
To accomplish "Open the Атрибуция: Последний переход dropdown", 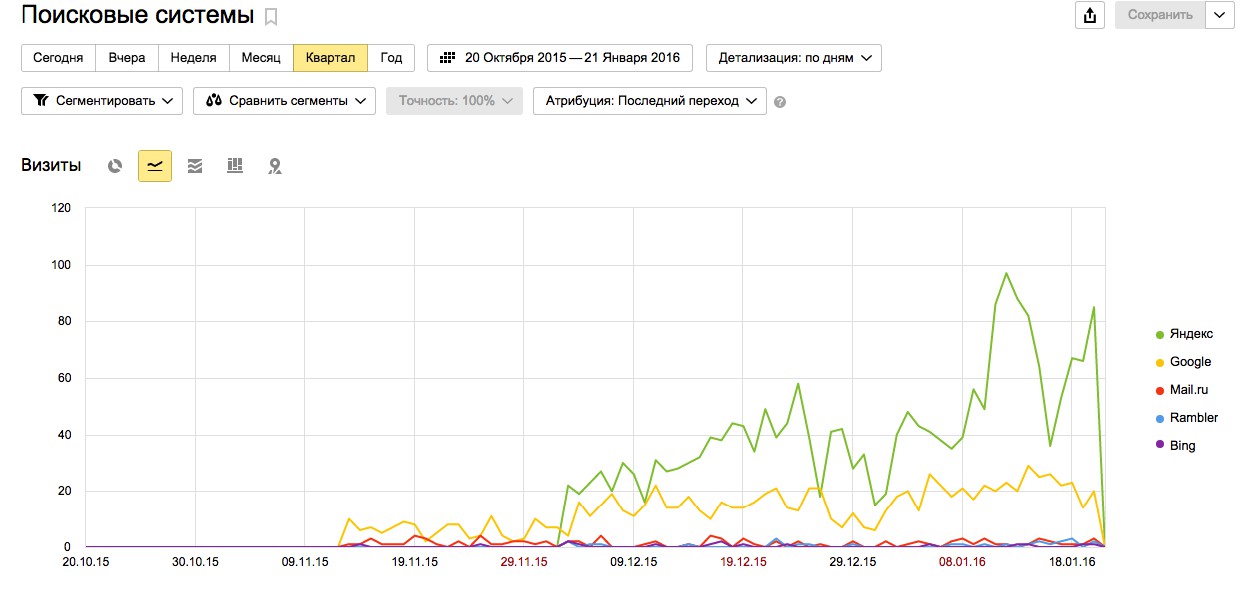I will click(650, 101).
